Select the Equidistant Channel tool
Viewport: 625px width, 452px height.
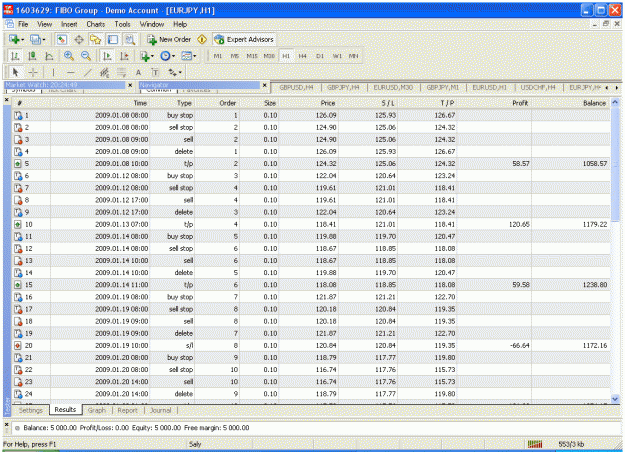point(104,73)
